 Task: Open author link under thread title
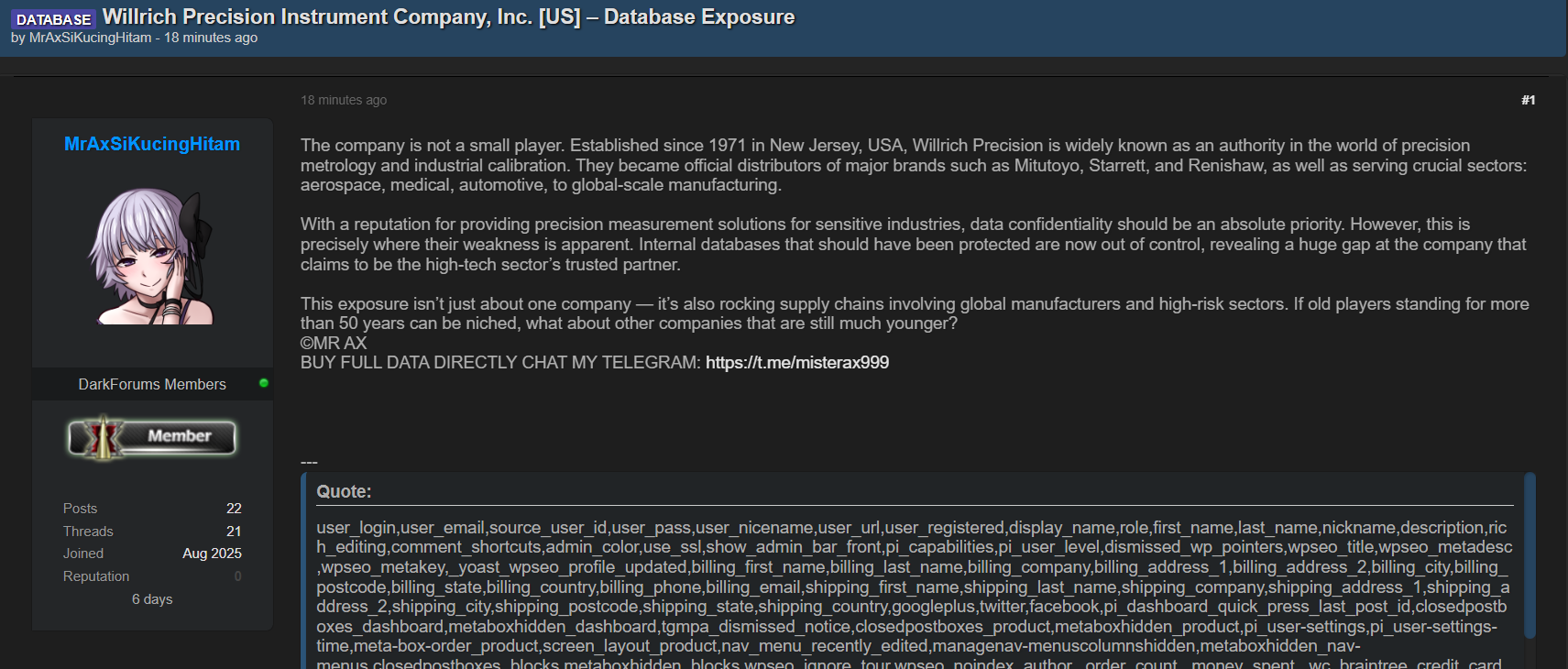(91, 38)
